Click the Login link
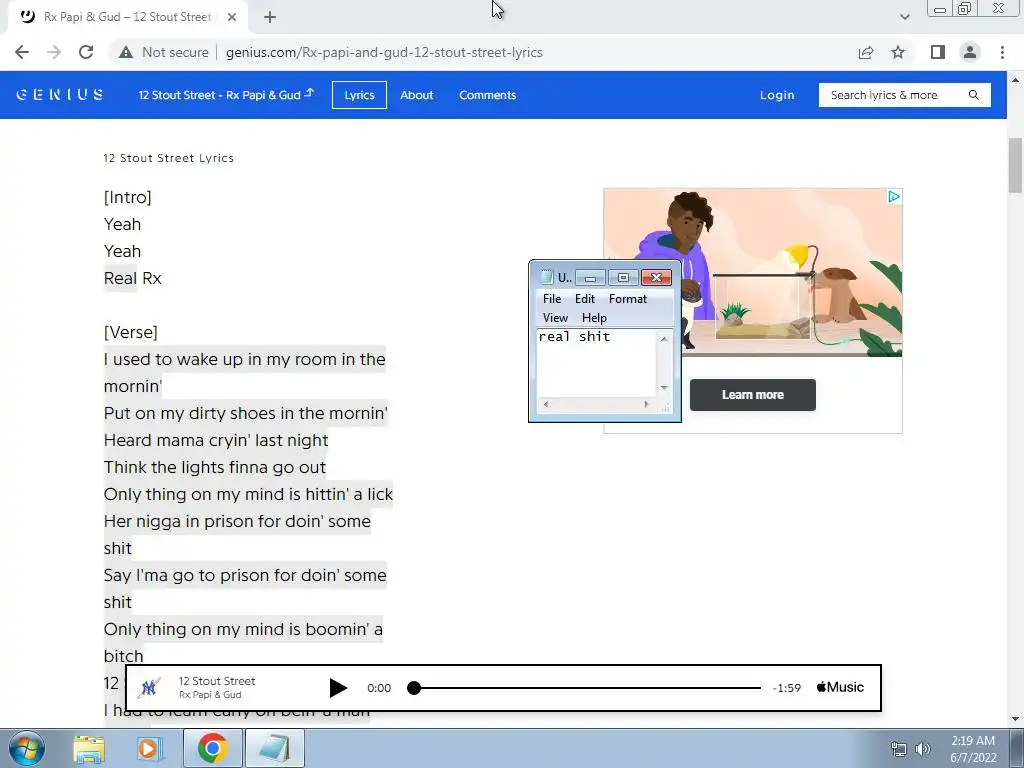The height and width of the screenshot is (768, 1024). click(x=777, y=95)
